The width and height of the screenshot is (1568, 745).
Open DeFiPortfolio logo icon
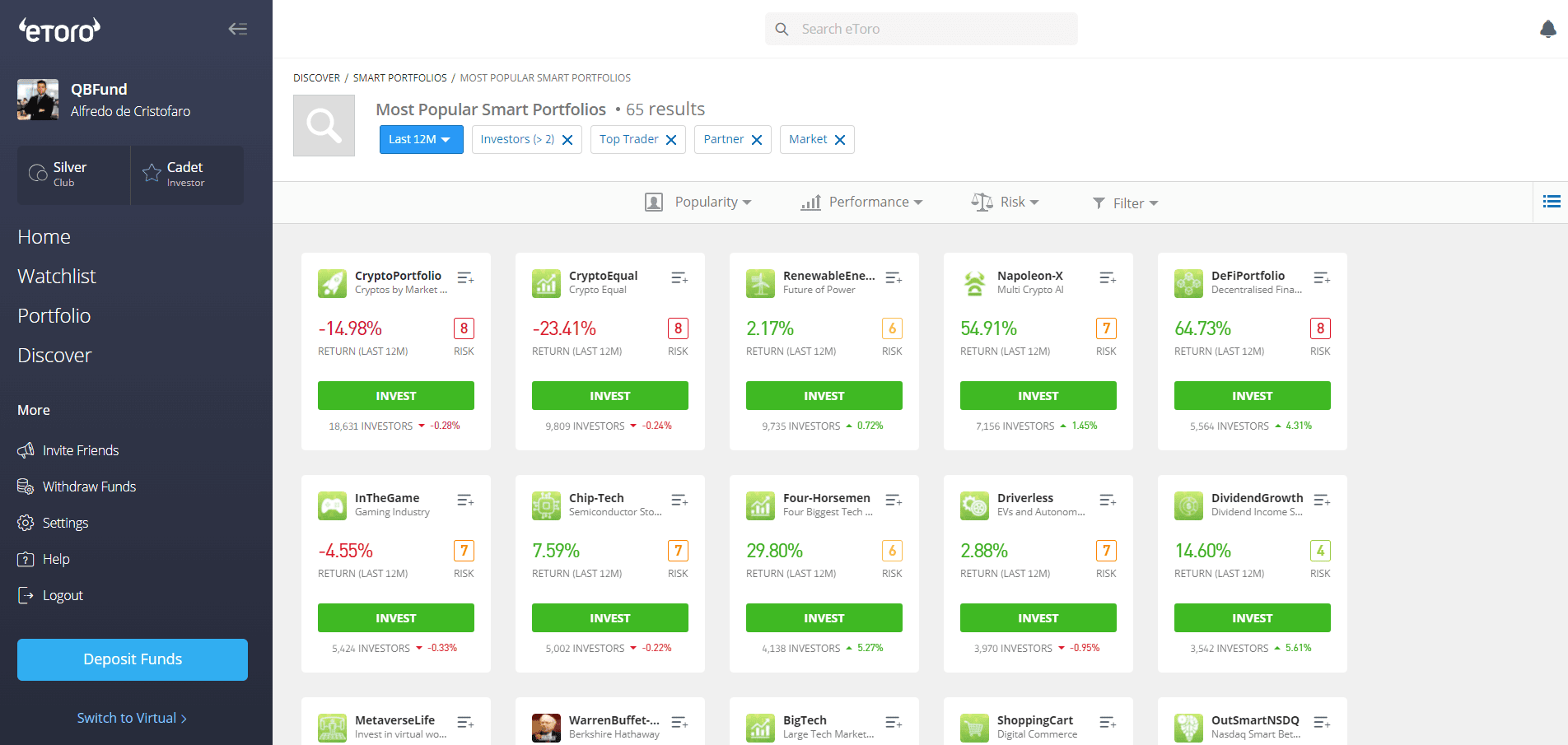(x=1188, y=283)
